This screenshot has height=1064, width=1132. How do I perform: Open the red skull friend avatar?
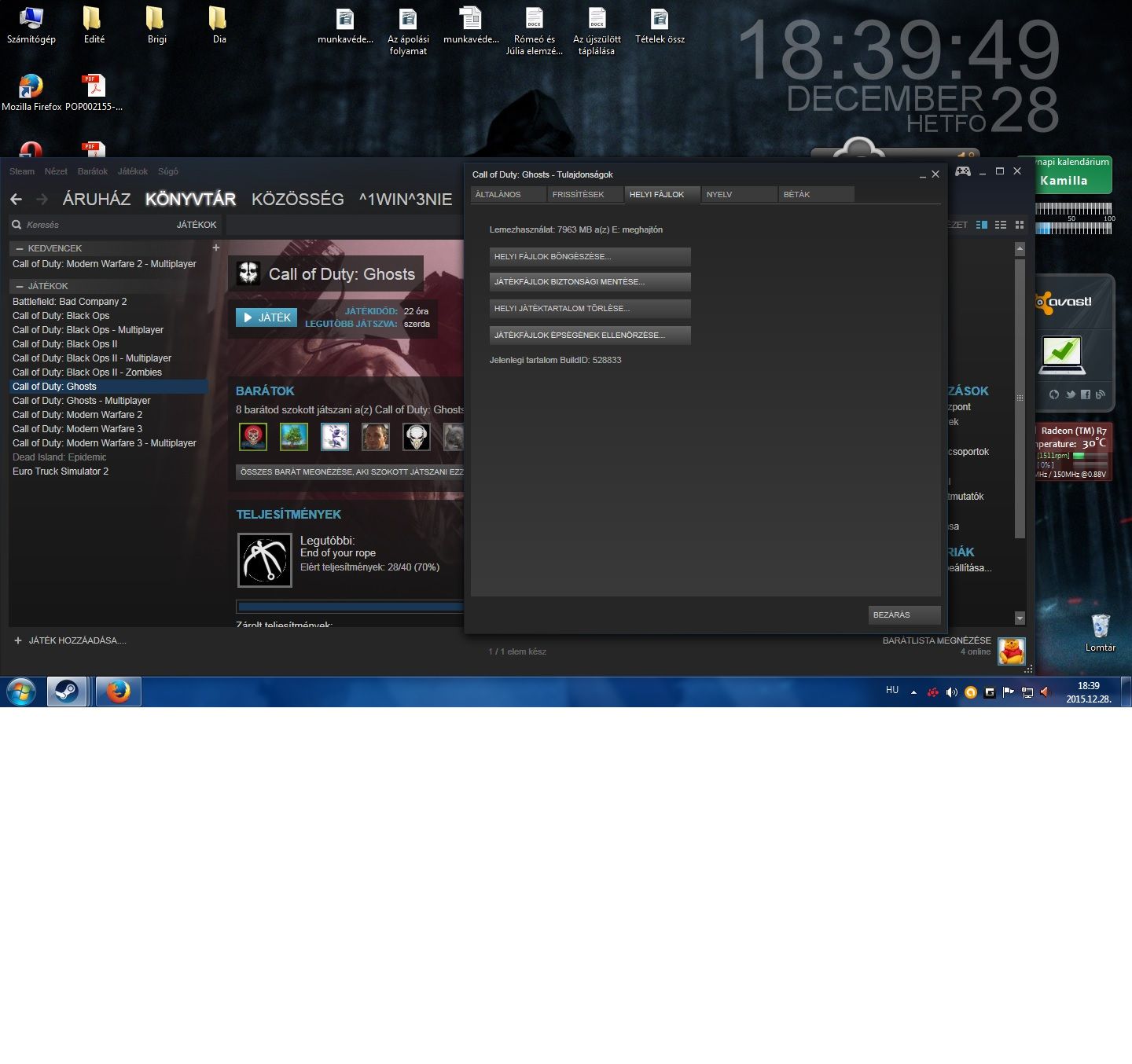tap(253, 437)
